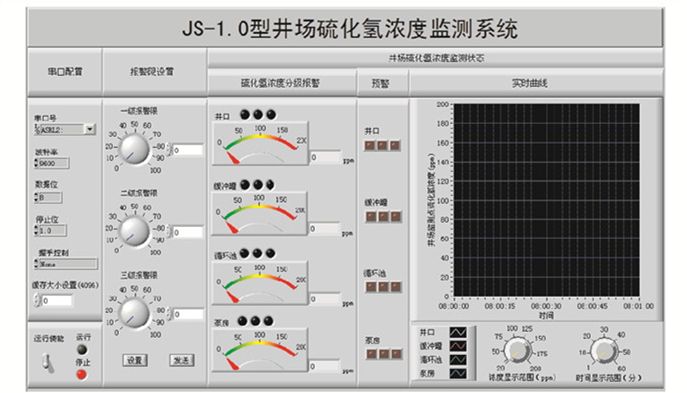Toggle the 运行使能 switch

click(48, 363)
